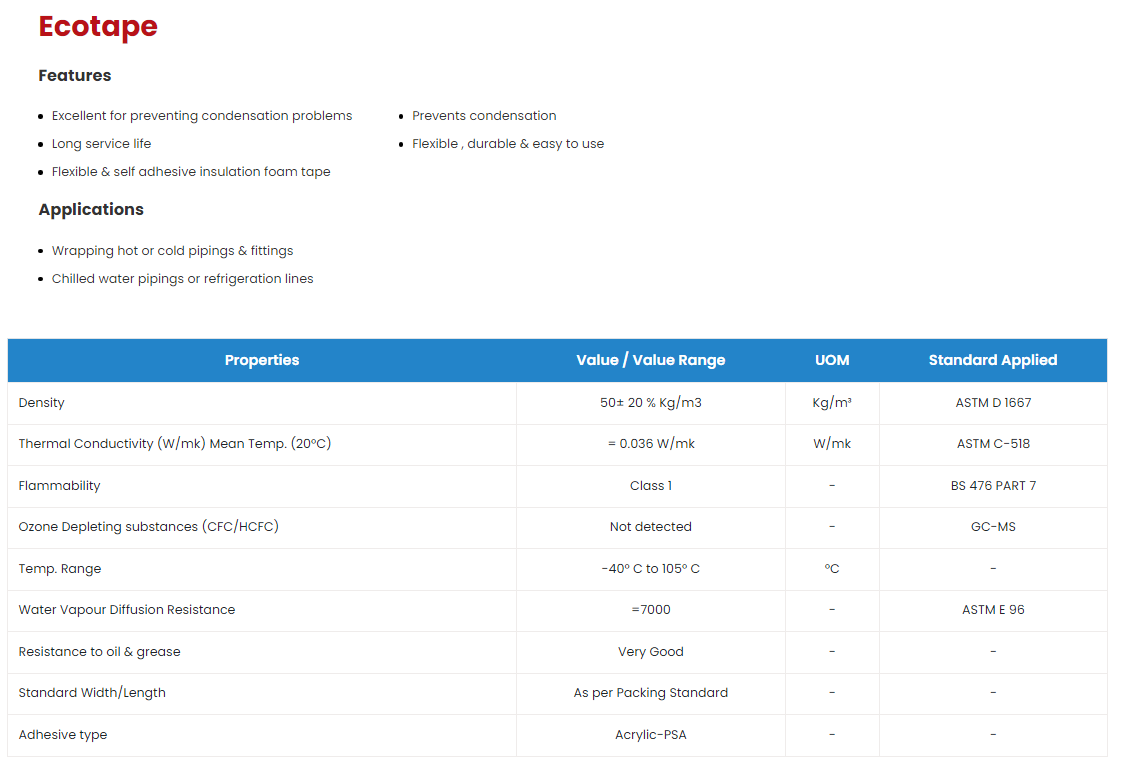Screen dimensions: 1121x767
Task: Click the '-40° C to 105° C' value
Action: point(651,569)
